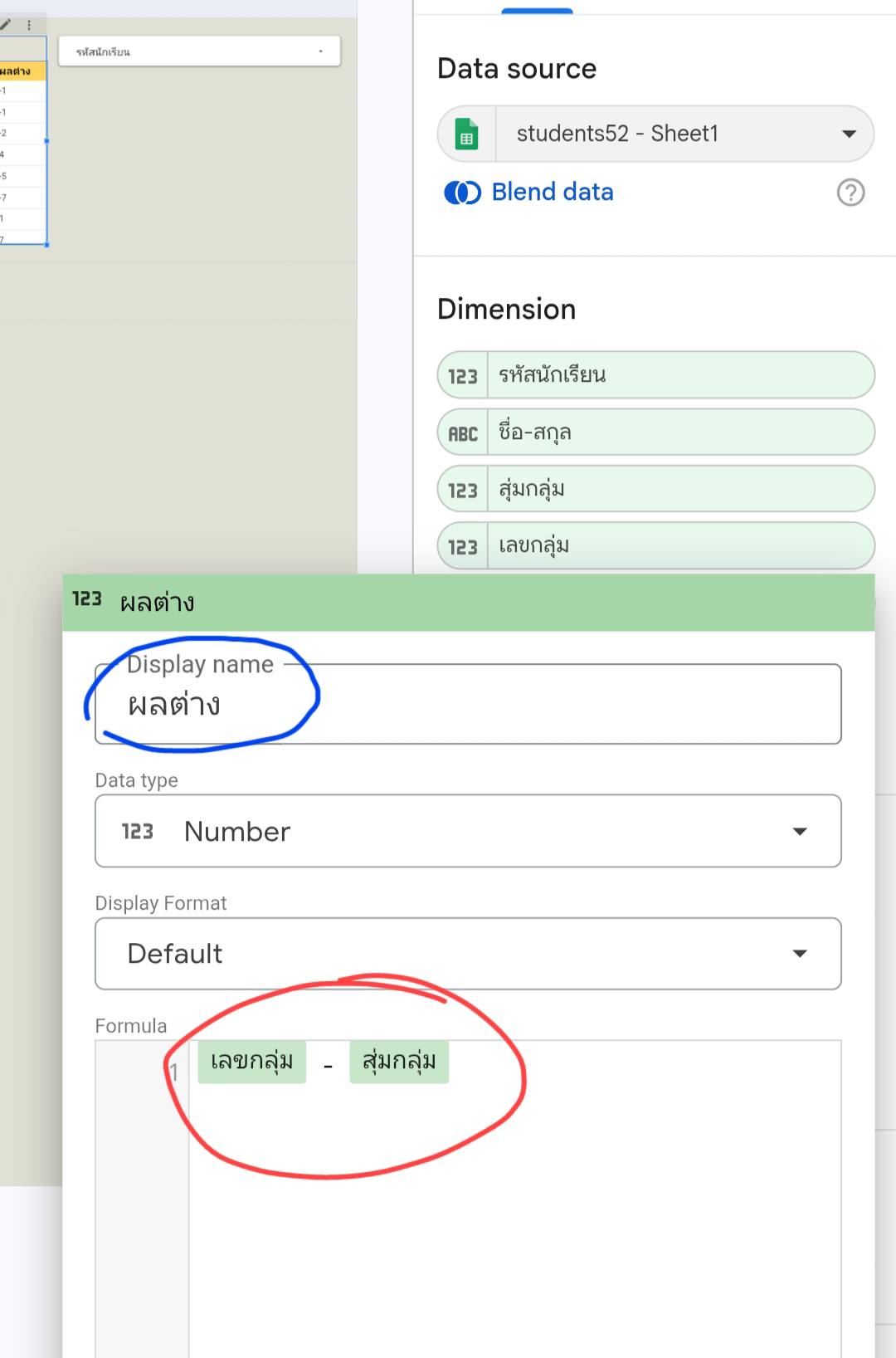The image size is (896, 1358).
Task: Select the สุ่มกลุ่ม field in Dimension list
Action: (x=679, y=490)
